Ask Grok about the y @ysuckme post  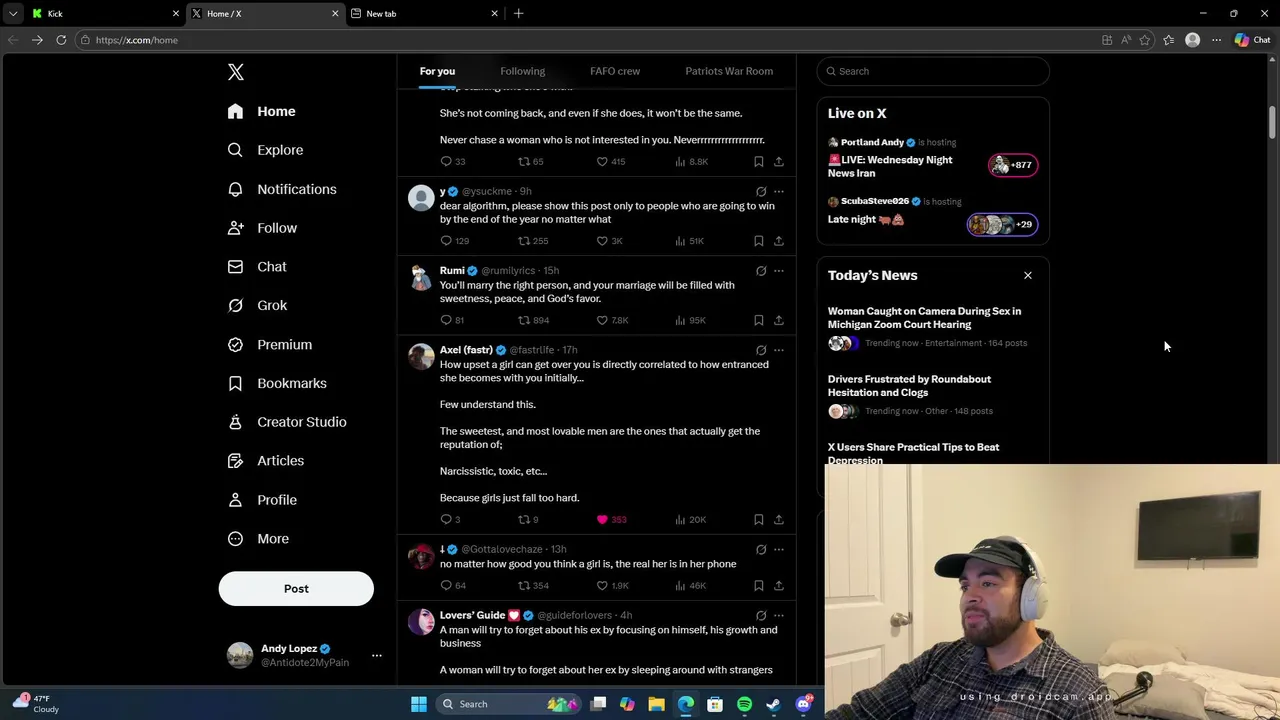coord(761,191)
